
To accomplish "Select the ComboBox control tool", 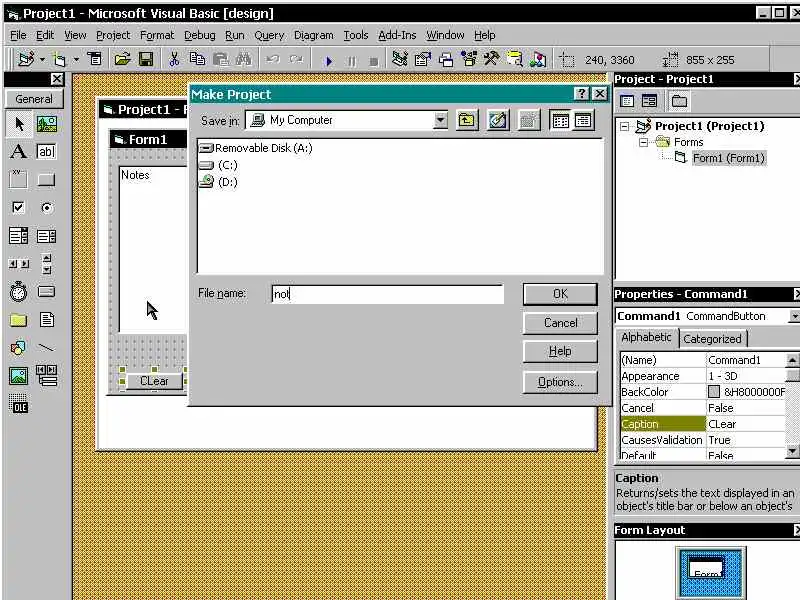I will [x=19, y=236].
